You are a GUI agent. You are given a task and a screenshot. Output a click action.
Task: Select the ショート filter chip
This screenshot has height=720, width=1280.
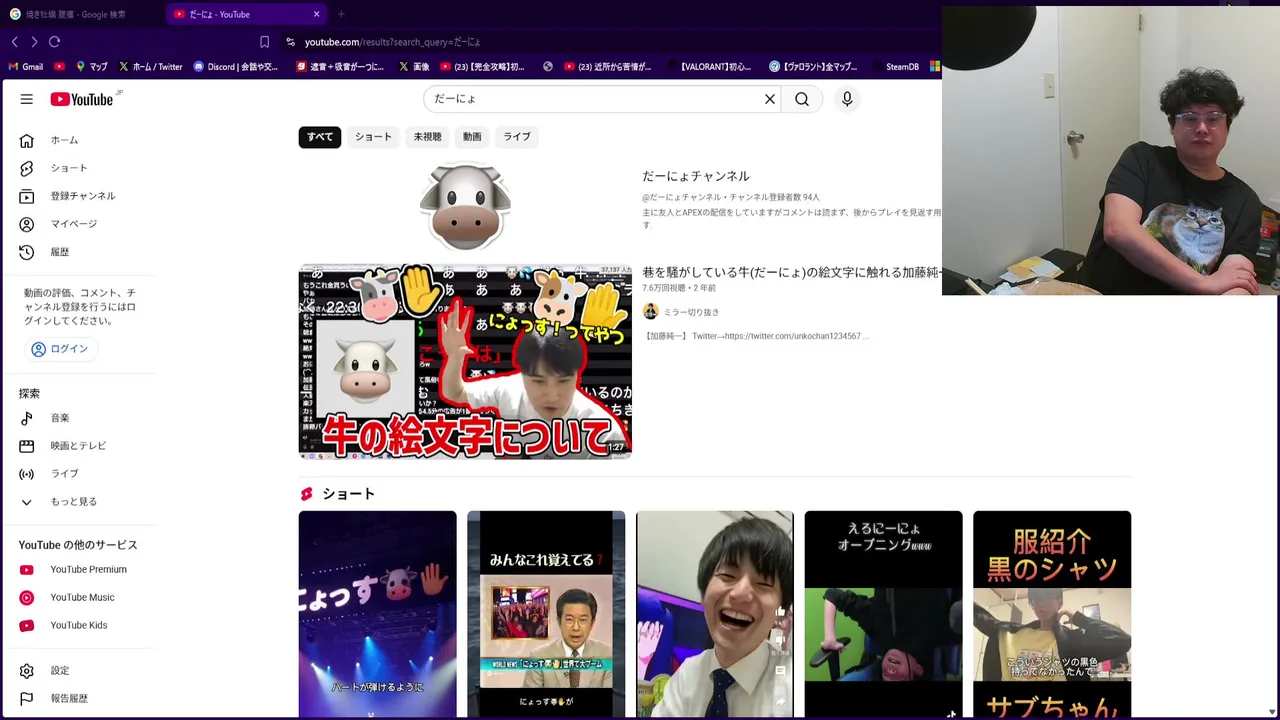[x=373, y=137]
